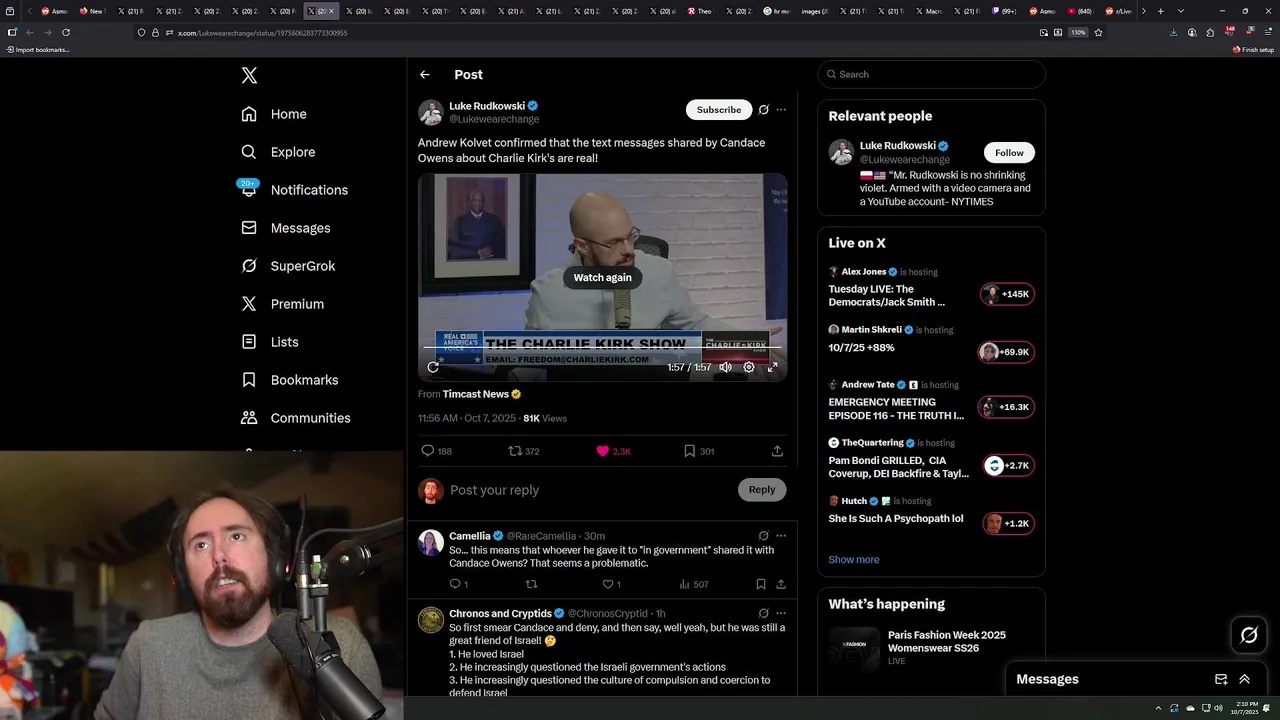Join Martin Shkreli live with +69.9K
Image resolution: width=1280 pixels, height=720 pixels.
click(x=1006, y=352)
